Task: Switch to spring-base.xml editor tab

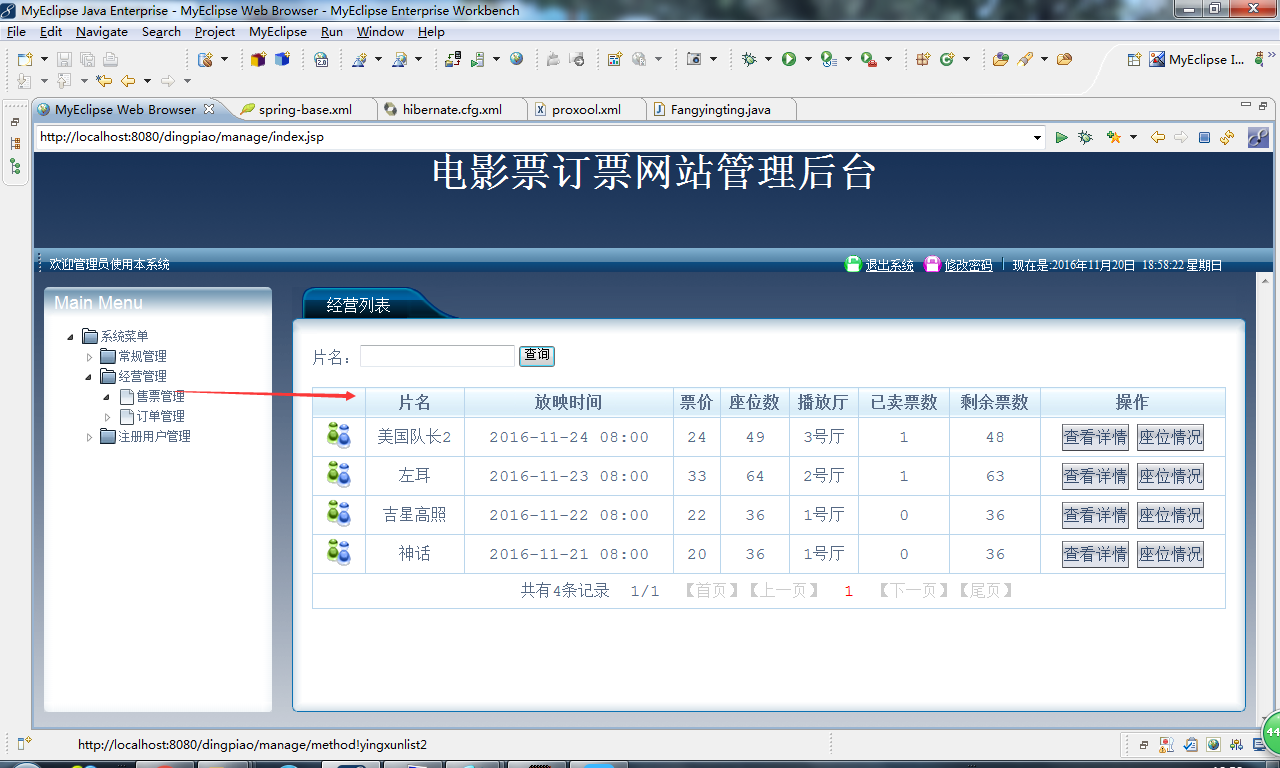Action: [305, 109]
